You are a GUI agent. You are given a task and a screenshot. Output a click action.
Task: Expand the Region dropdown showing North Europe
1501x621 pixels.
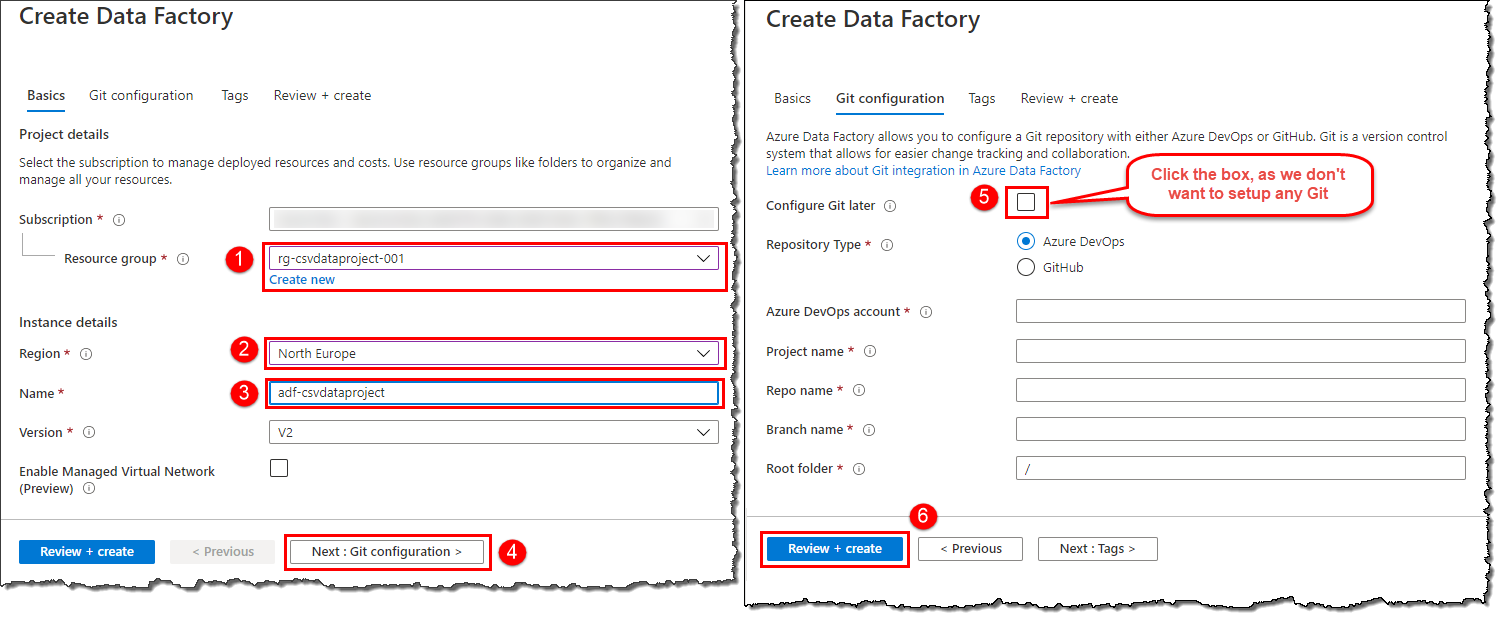tap(493, 353)
